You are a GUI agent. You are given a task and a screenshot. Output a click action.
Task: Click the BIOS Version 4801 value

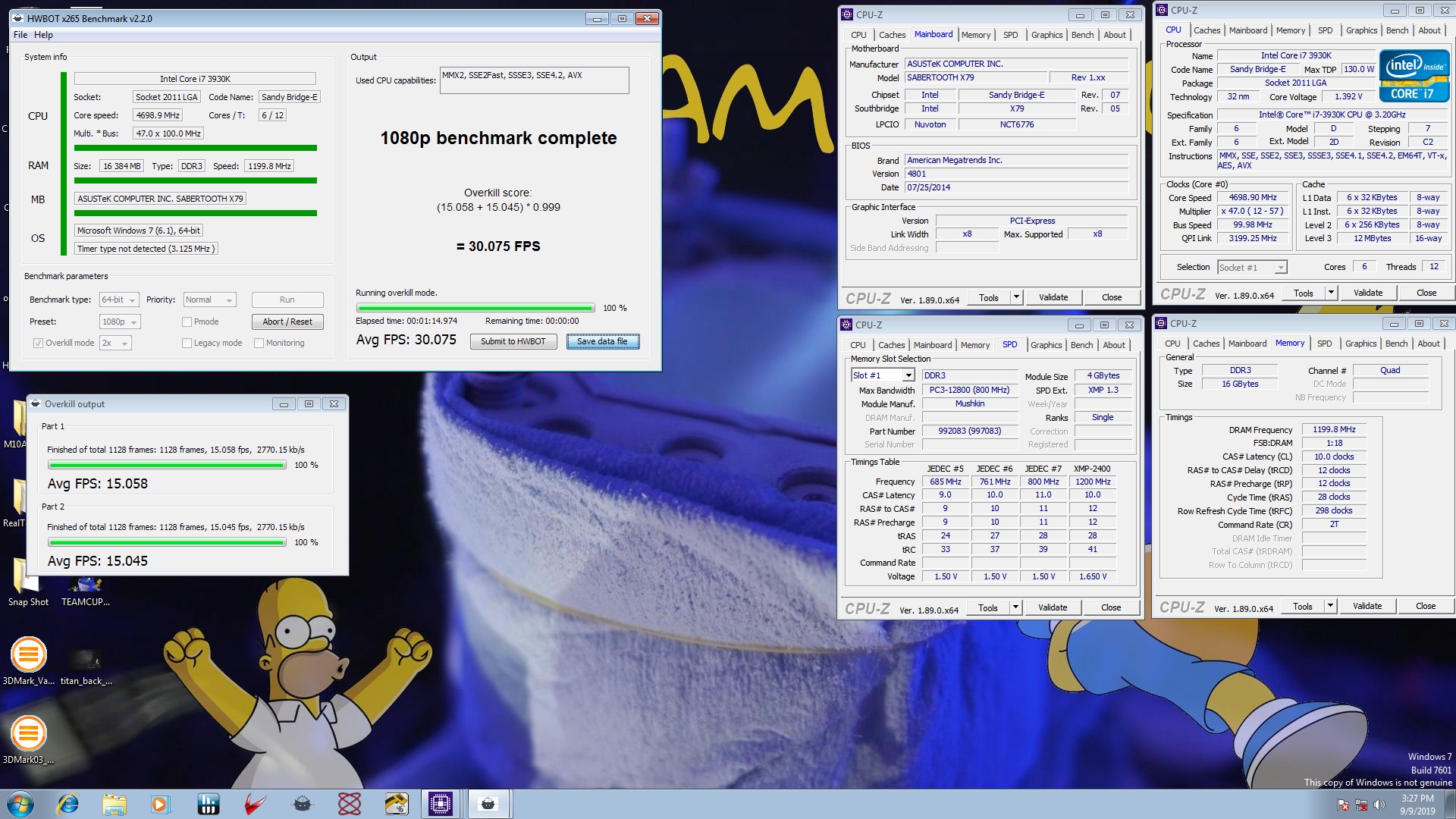pos(1017,174)
